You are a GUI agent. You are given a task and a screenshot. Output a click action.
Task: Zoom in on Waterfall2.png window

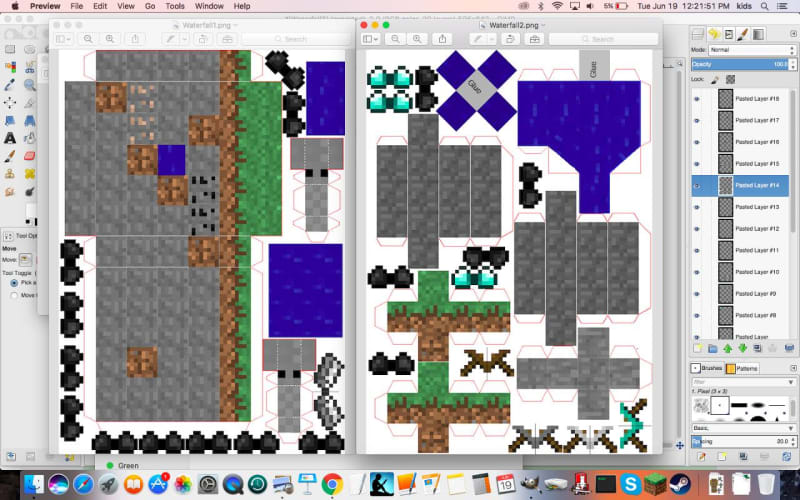tap(417, 39)
